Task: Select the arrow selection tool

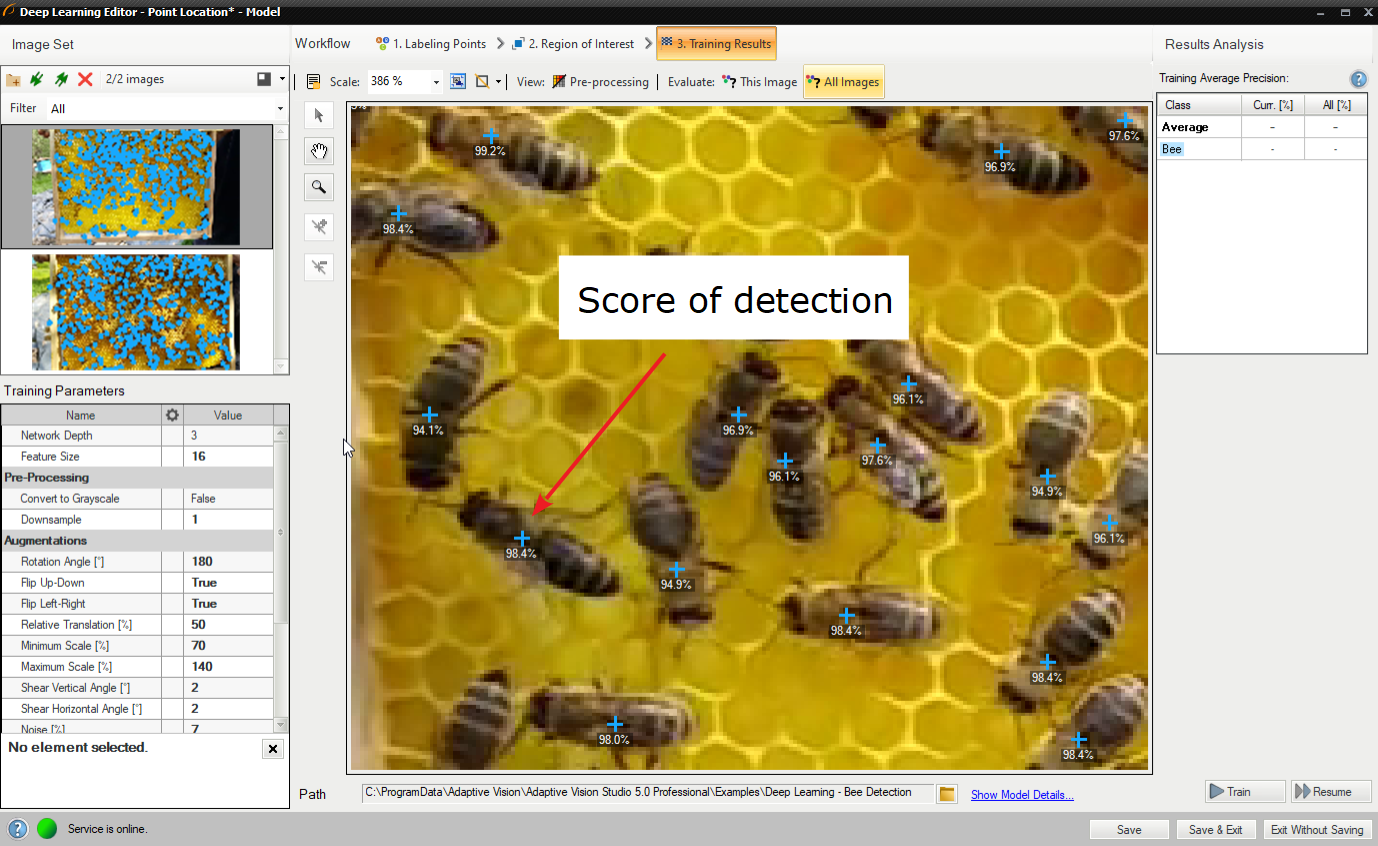Action: (318, 115)
